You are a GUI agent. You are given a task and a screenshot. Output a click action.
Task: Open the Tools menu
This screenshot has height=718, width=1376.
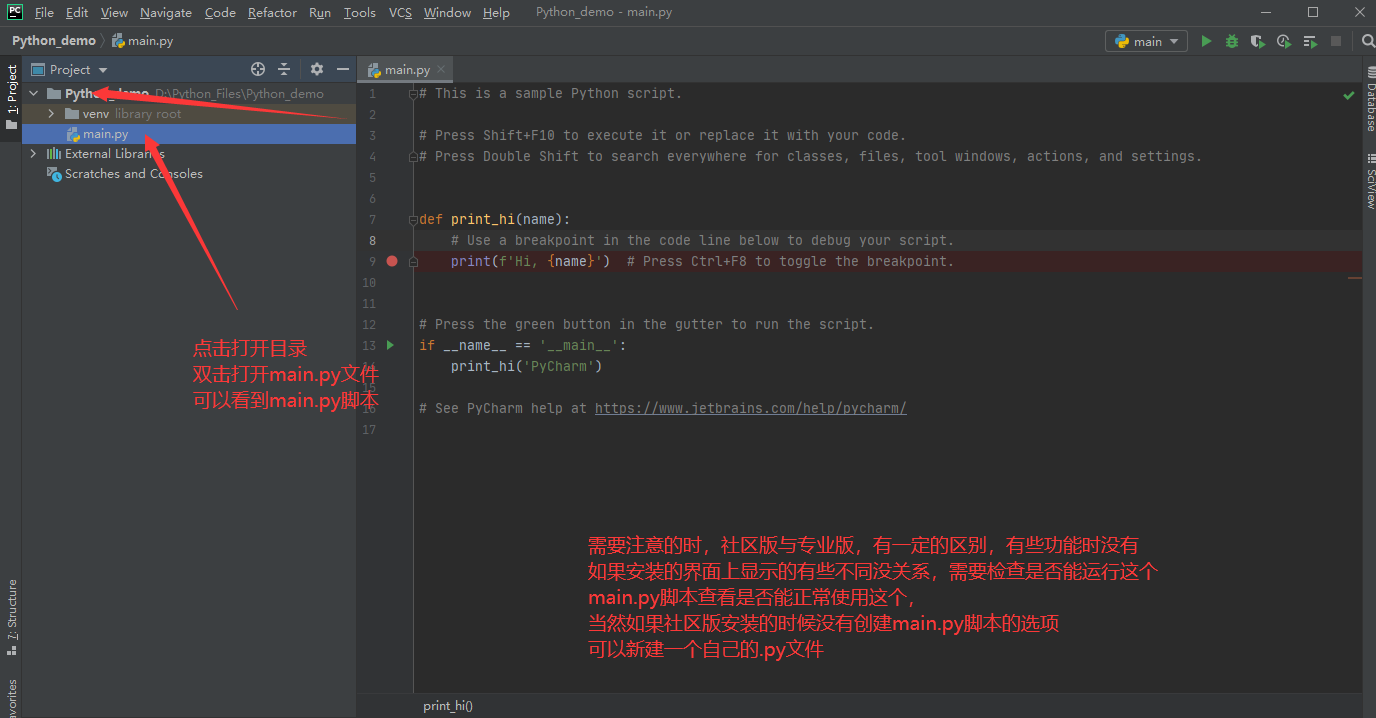tap(359, 13)
